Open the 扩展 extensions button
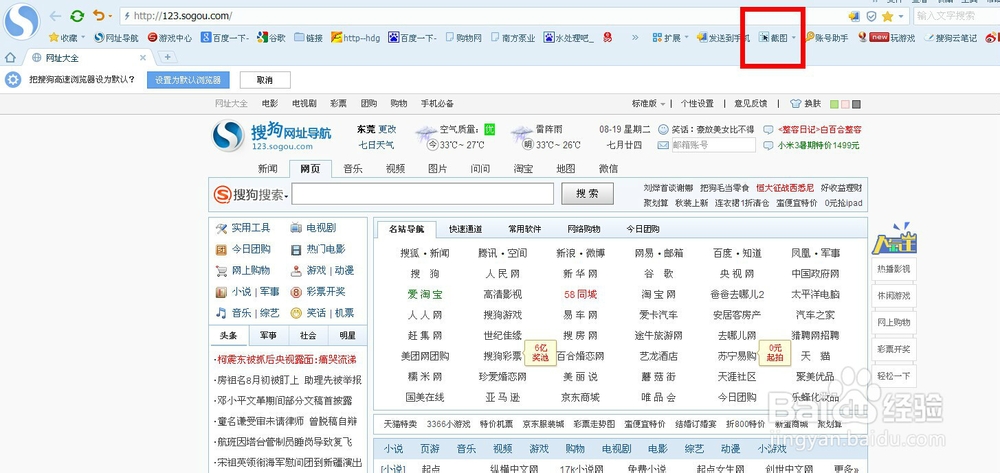 tap(666, 38)
